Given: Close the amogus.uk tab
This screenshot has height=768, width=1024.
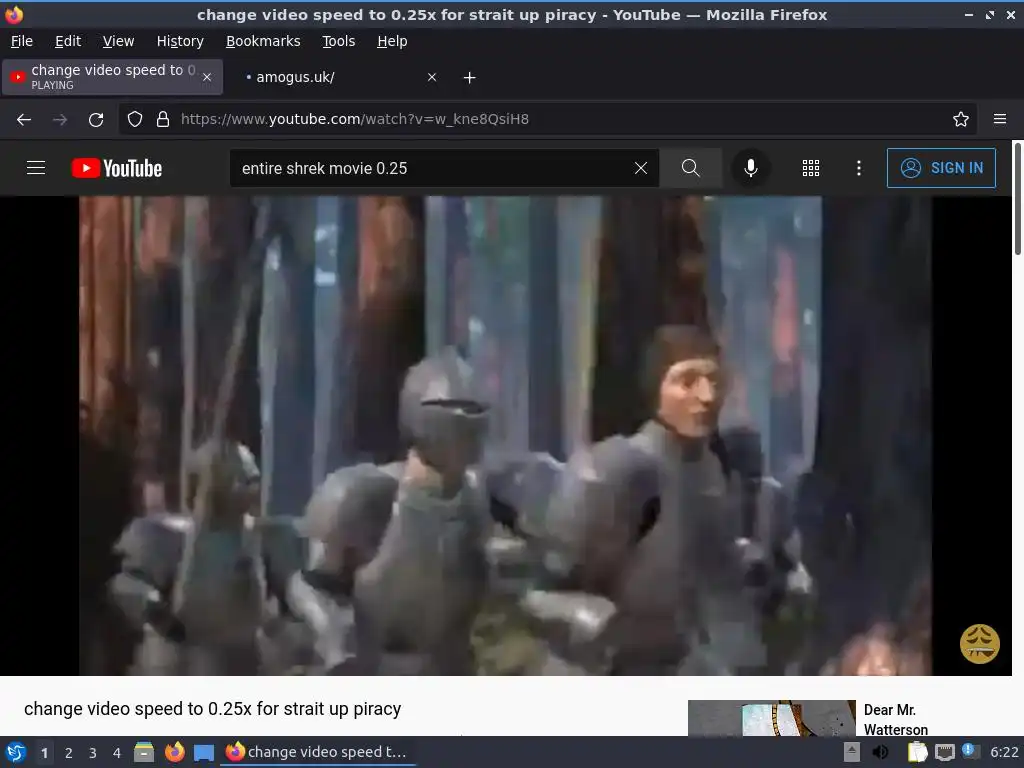Looking at the screenshot, I should tap(432, 77).
